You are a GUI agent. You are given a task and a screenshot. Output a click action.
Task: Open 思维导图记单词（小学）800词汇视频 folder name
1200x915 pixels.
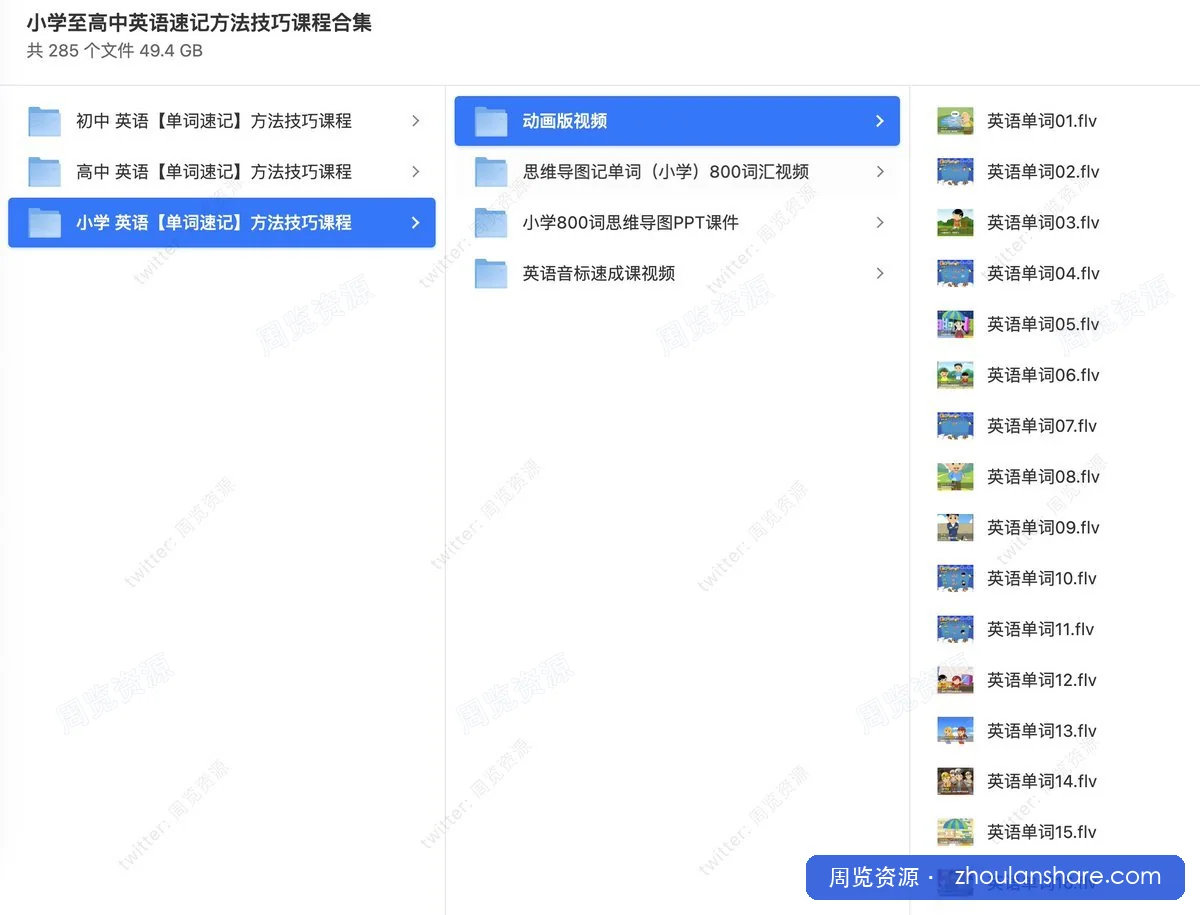[x=666, y=172]
